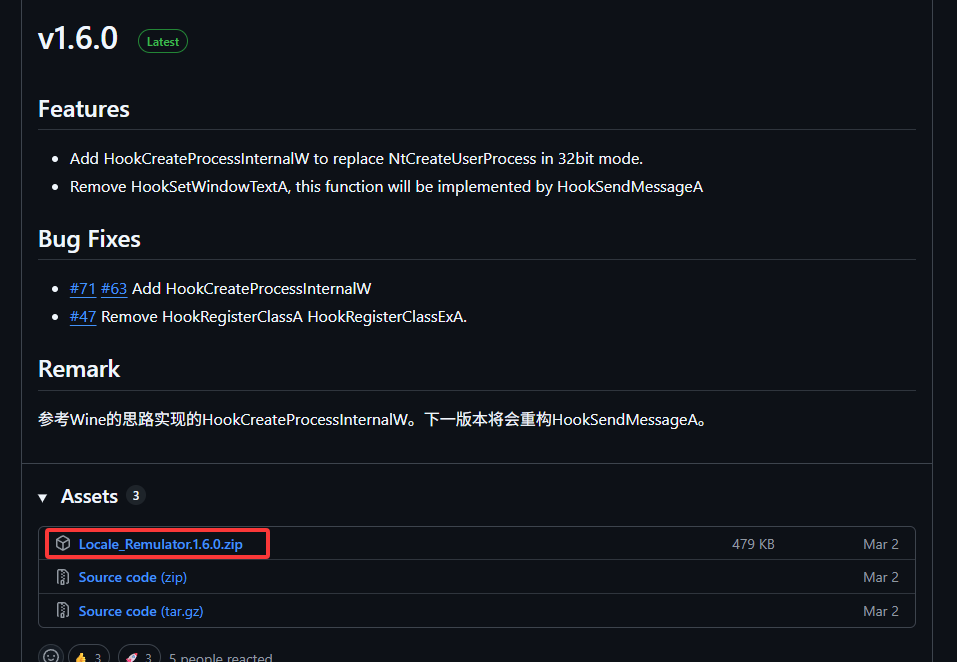This screenshot has height=662, width=957.
Task: Download Source code (zip)
Action: (x=131, y=577)
